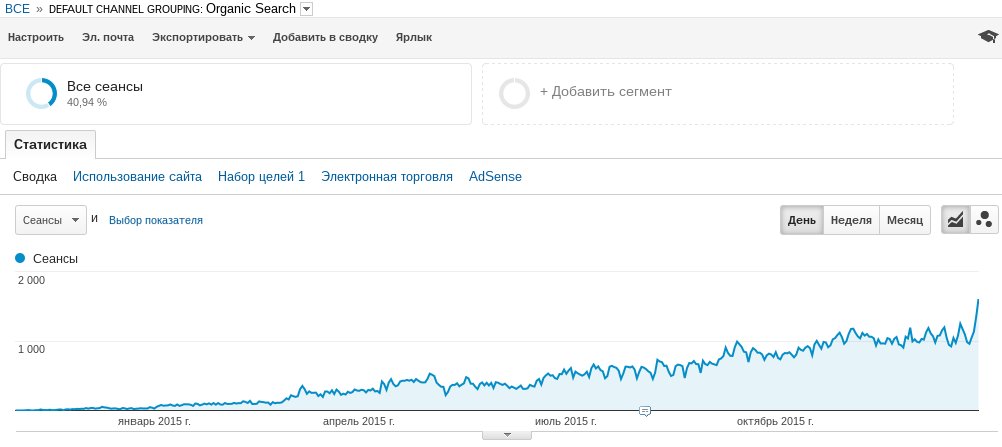The width and height of the screenshot is (1002, 447).
Task: Open the Сеансы metric dropdown
Action: pos(50,220)
